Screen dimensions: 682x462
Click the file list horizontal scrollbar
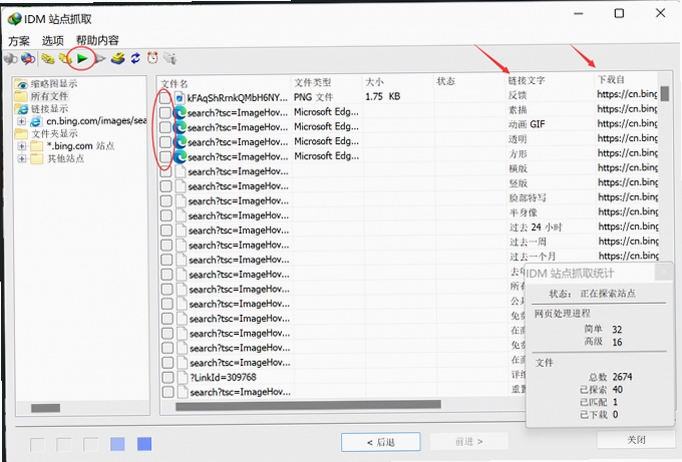[308, 405]
